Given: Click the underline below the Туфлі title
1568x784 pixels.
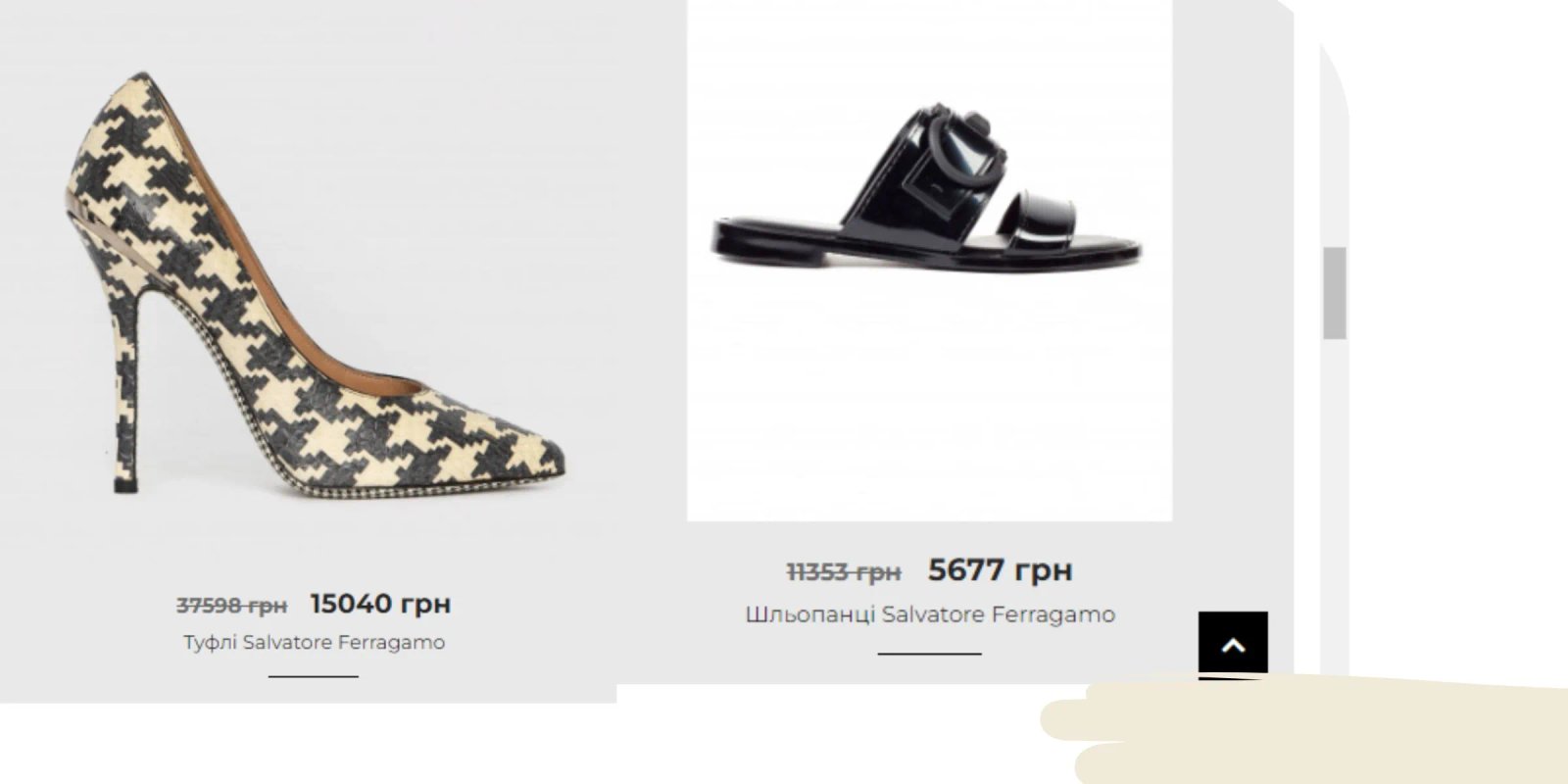Looking at the screenshot, I should pos(314,676).
